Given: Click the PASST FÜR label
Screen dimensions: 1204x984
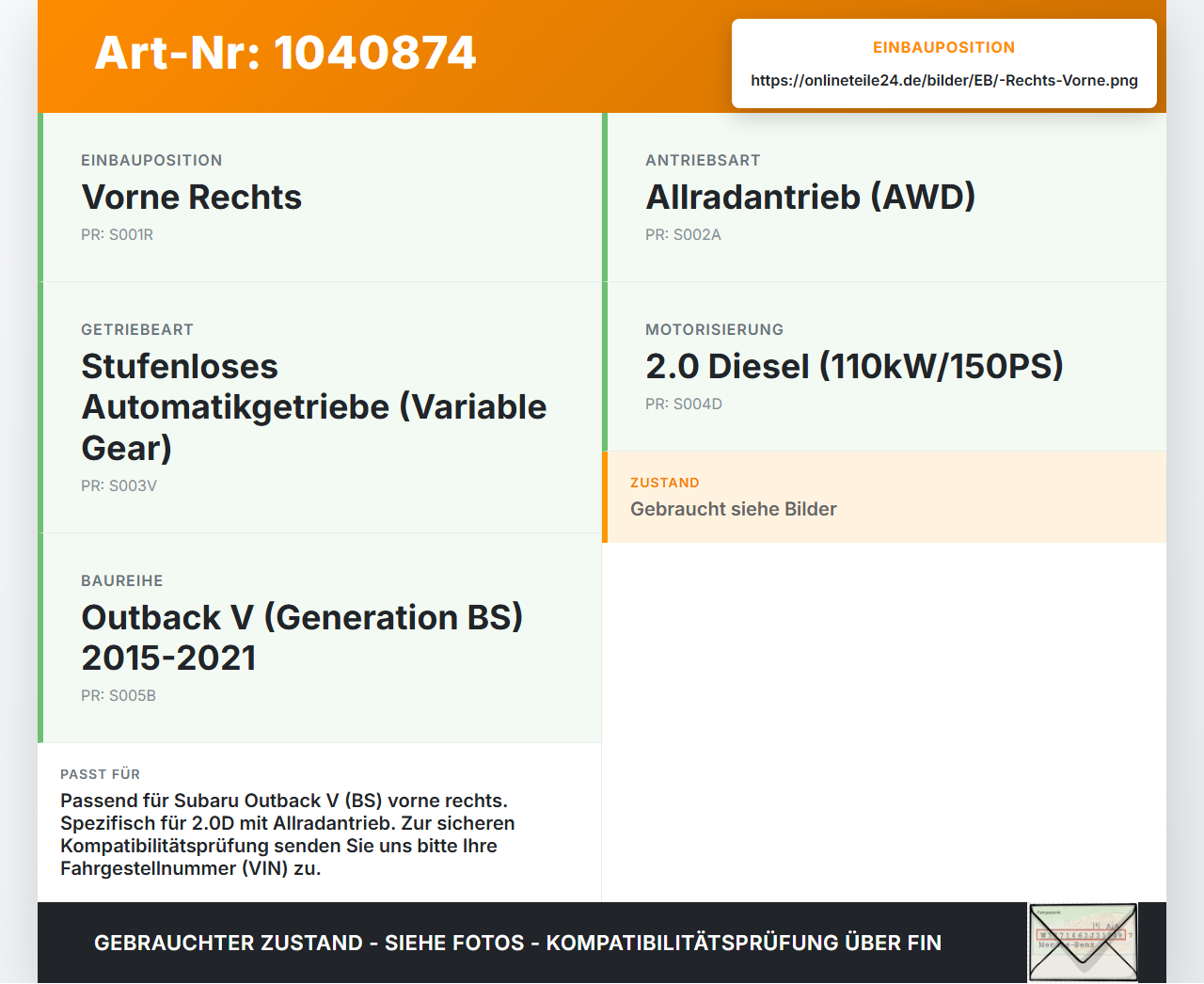Looking at the screenshot, I should pos(100,774).
